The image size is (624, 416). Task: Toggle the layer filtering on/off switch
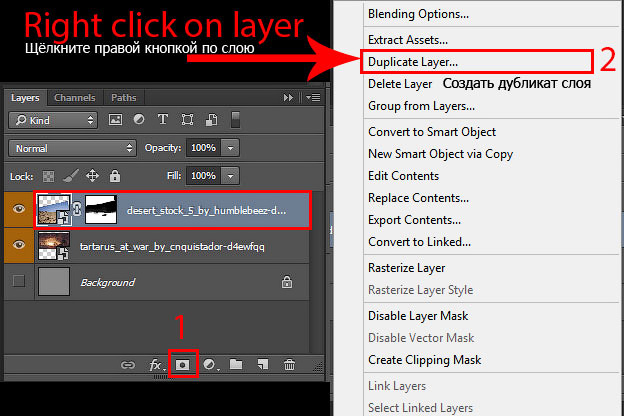(235, 120)
